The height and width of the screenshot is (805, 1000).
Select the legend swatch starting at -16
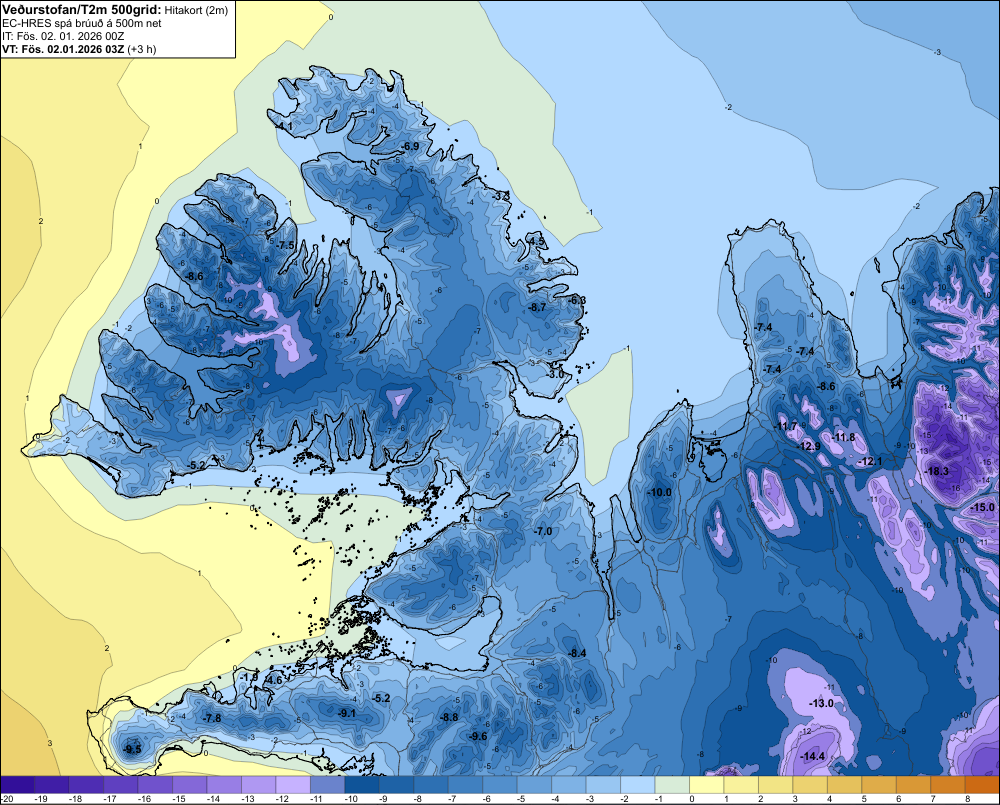click(x=155, y=784)
